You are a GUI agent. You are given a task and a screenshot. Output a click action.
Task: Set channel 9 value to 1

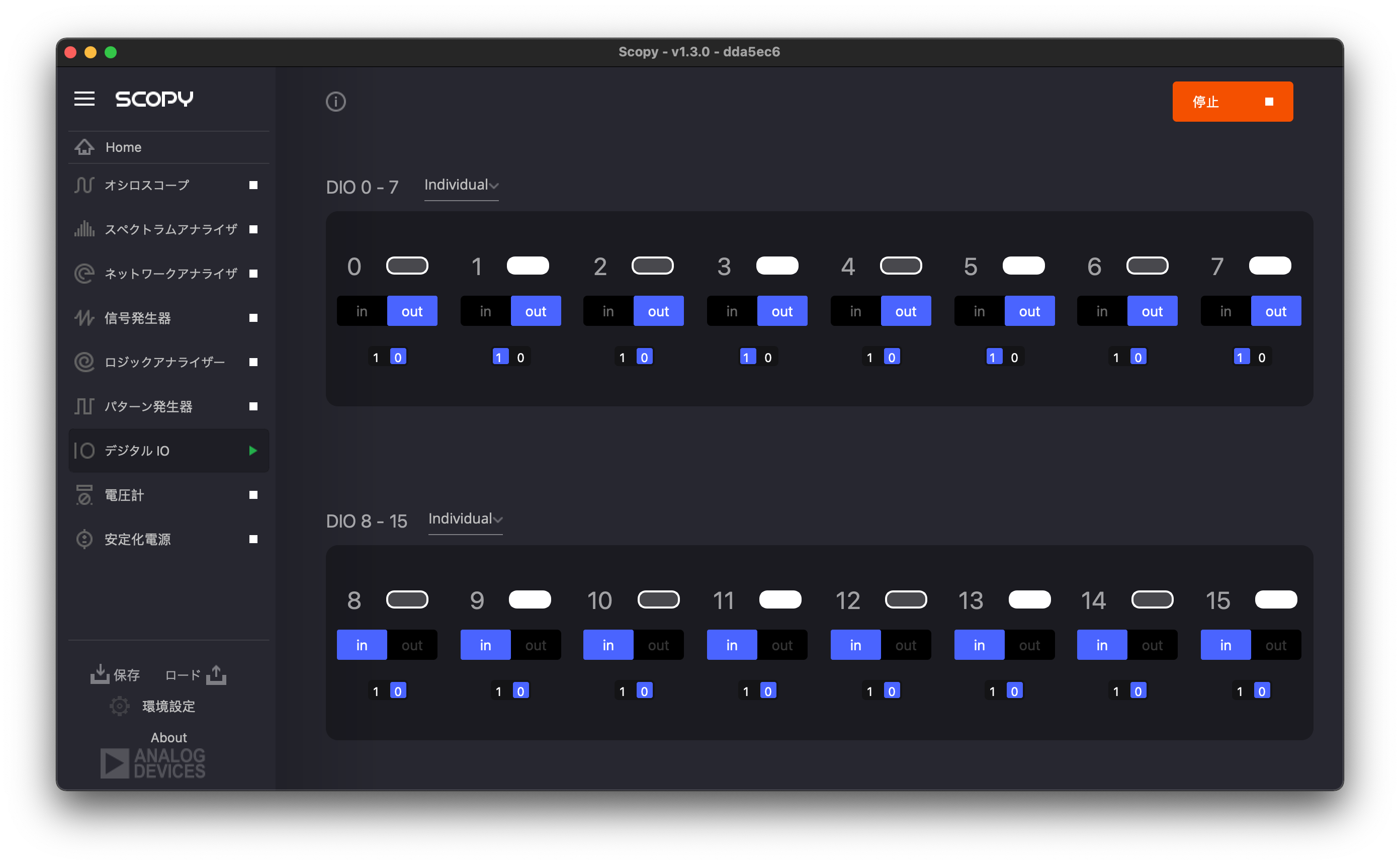[499, 691]
